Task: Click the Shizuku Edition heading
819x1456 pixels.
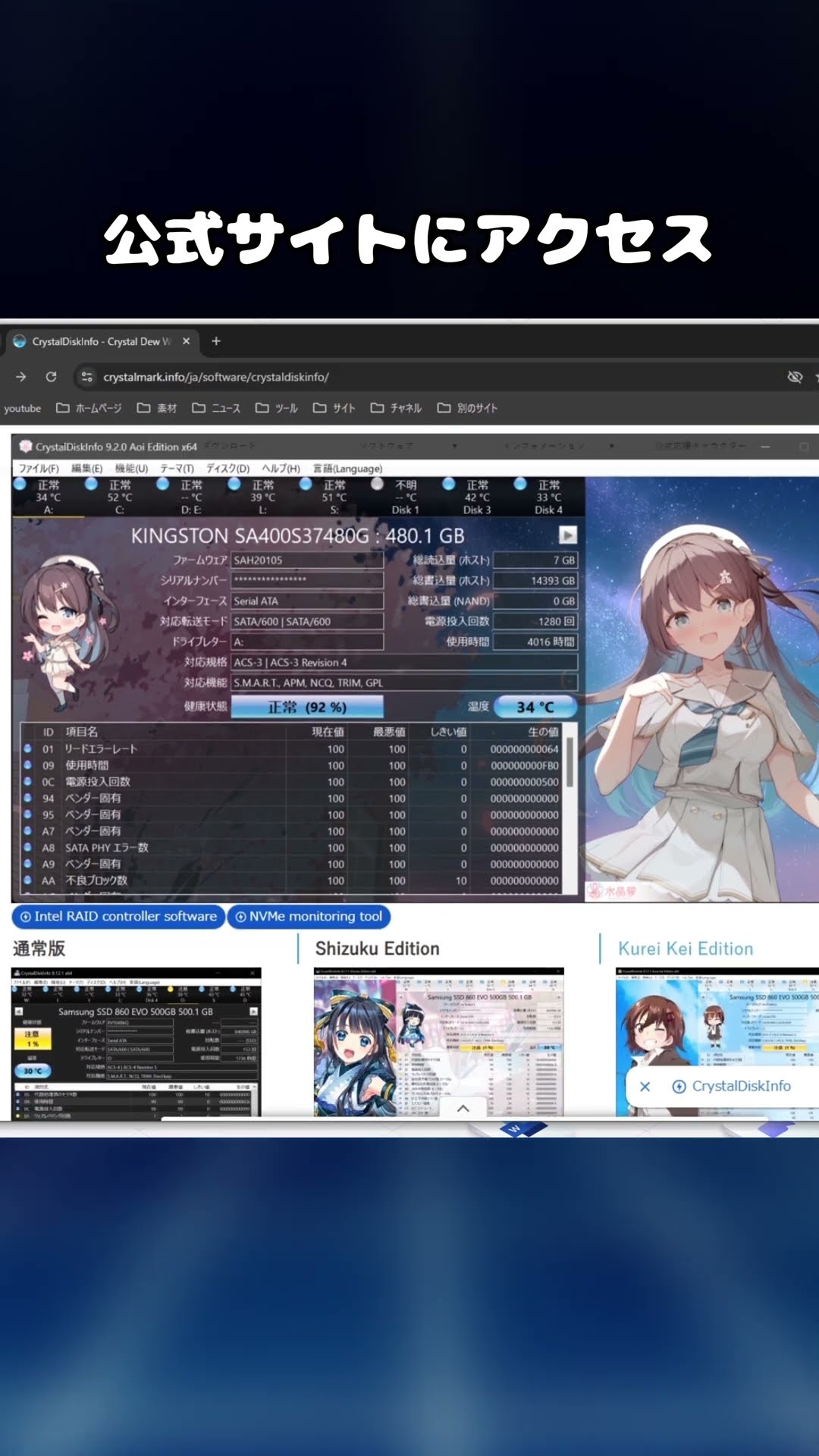Action: pyautogui.click(x=377, y=949)
